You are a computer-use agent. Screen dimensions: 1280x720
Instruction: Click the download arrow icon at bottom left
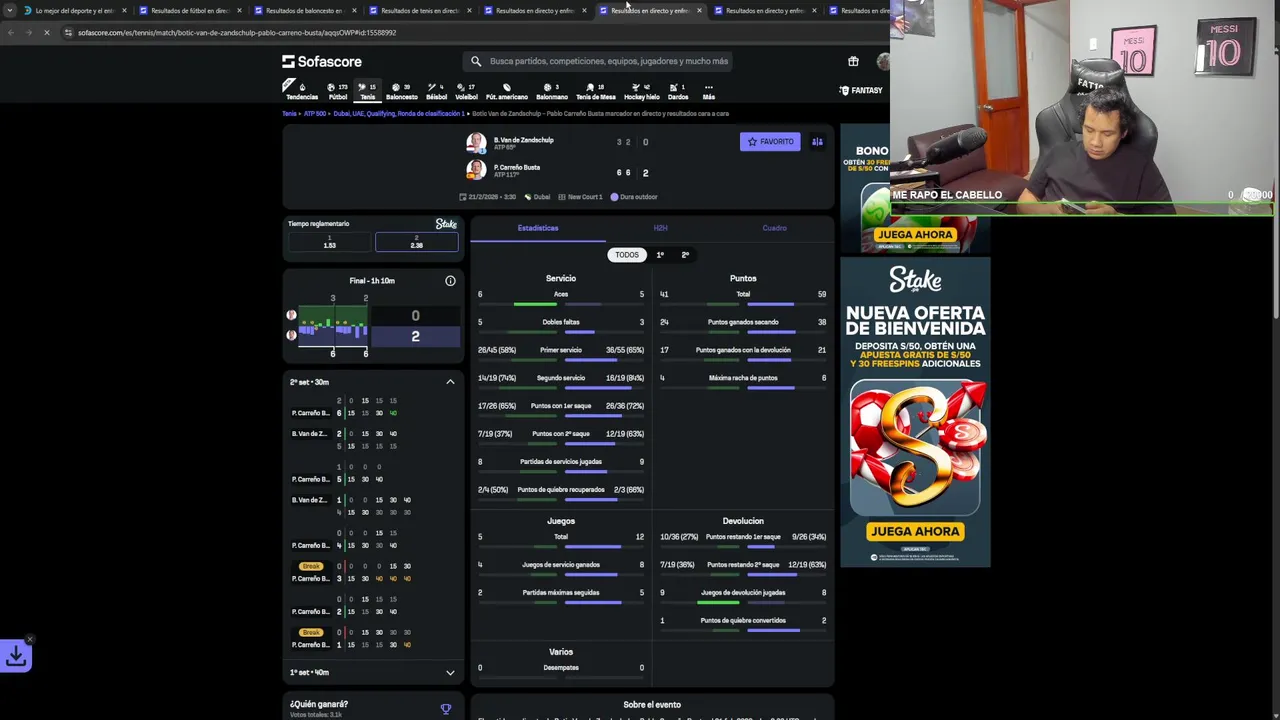tap(16, 656)
